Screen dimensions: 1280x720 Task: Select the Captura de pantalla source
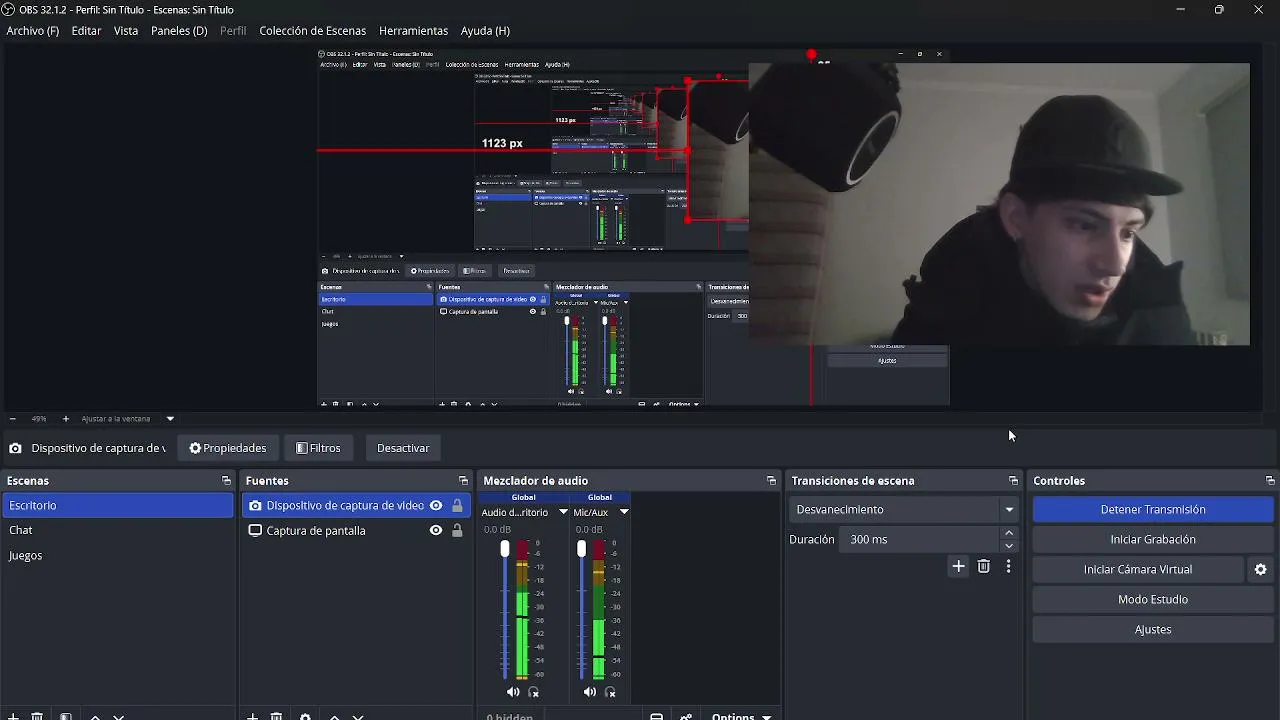pyautogui.click(x=316, y=531)
